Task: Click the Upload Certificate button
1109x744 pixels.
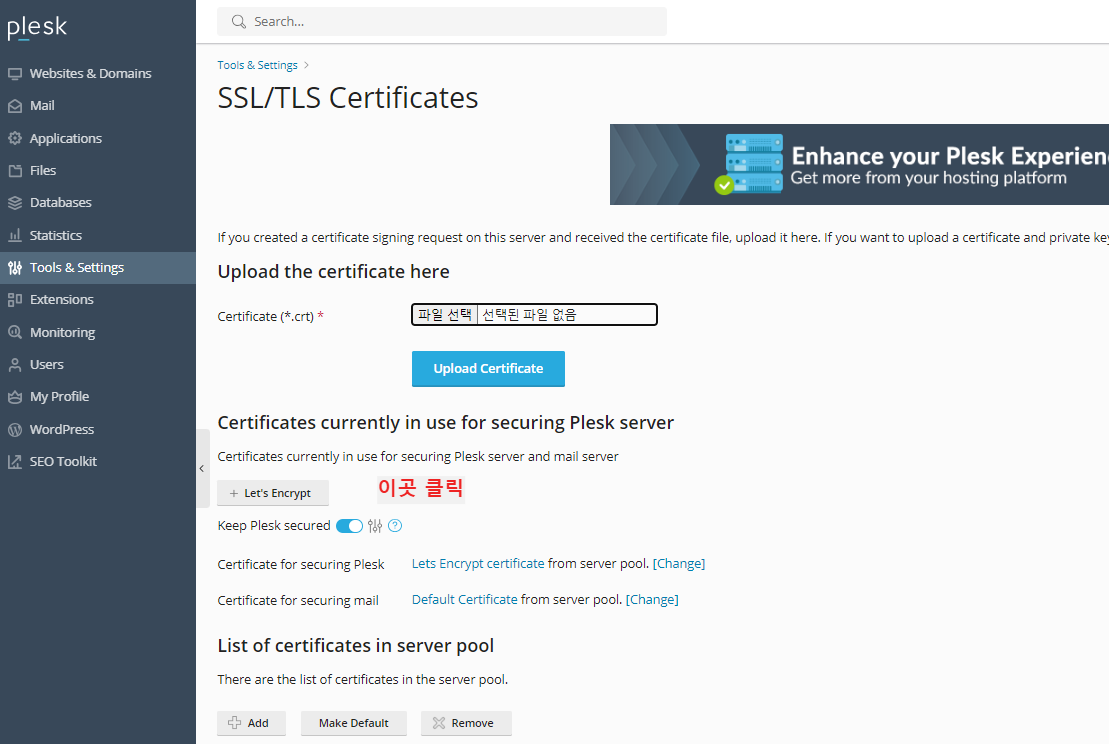Action: 488,368
